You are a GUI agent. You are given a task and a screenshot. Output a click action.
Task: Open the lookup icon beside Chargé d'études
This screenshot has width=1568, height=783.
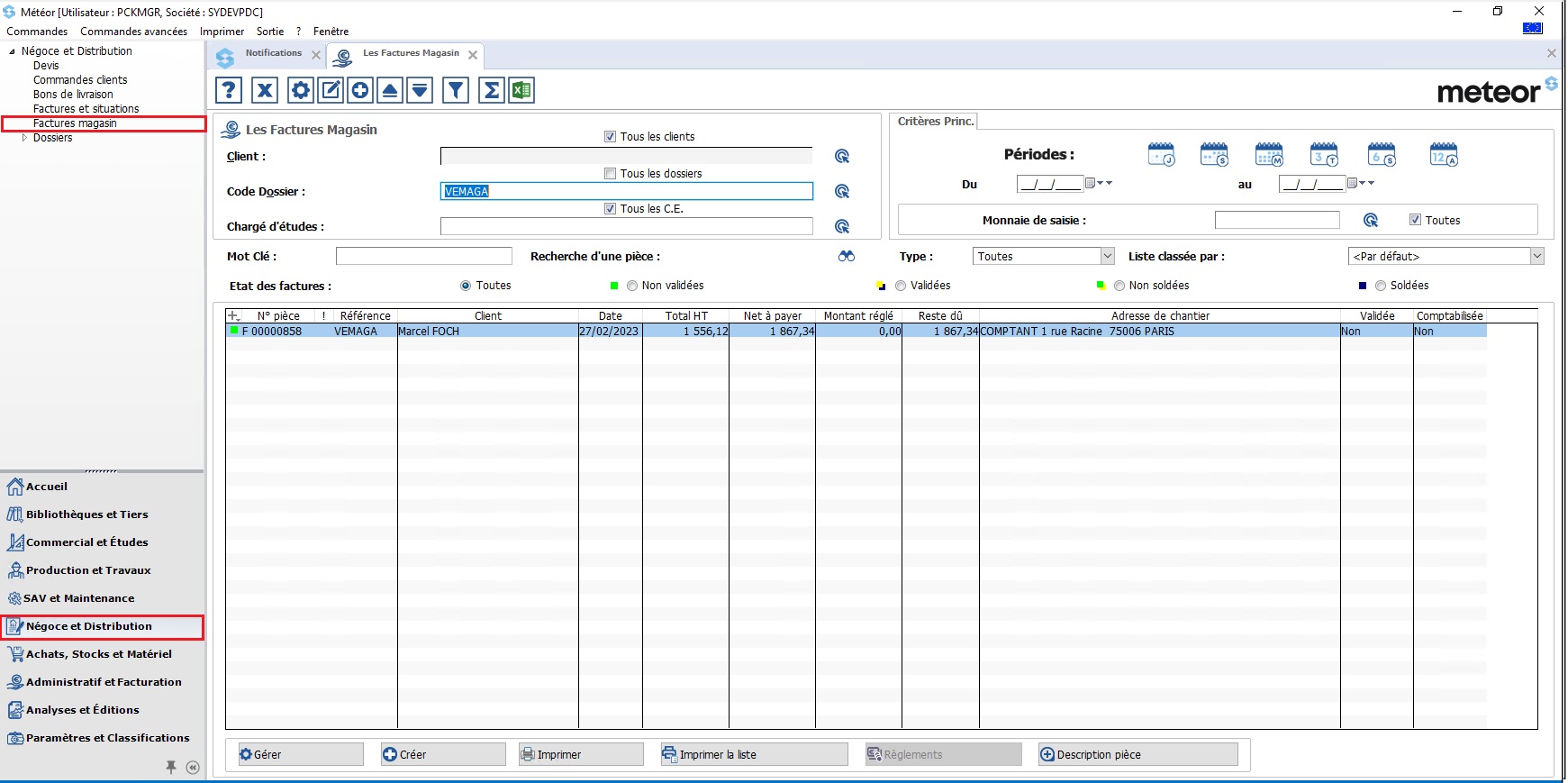click(842, 227)
